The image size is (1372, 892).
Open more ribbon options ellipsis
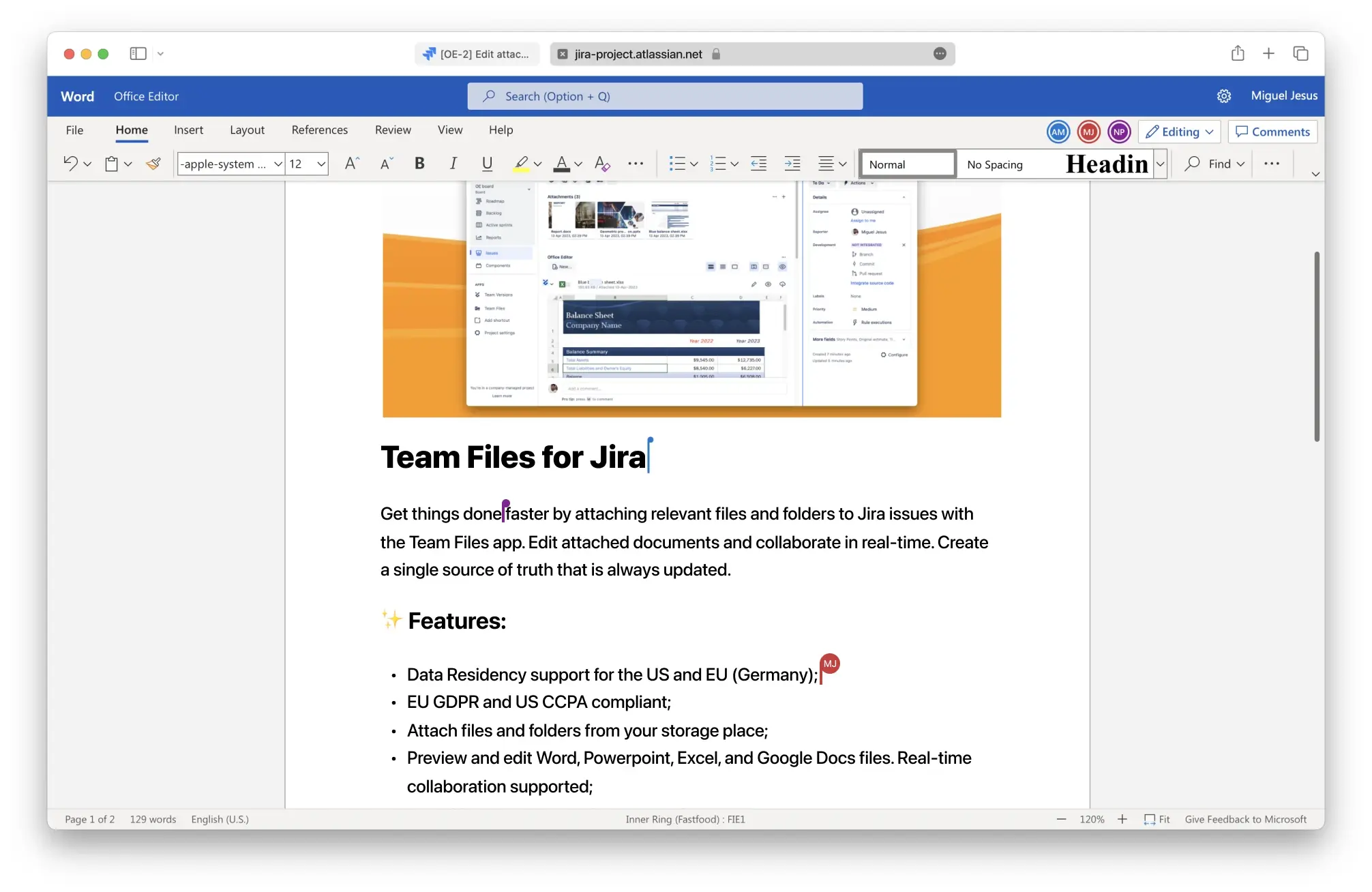click(1272, 164)
